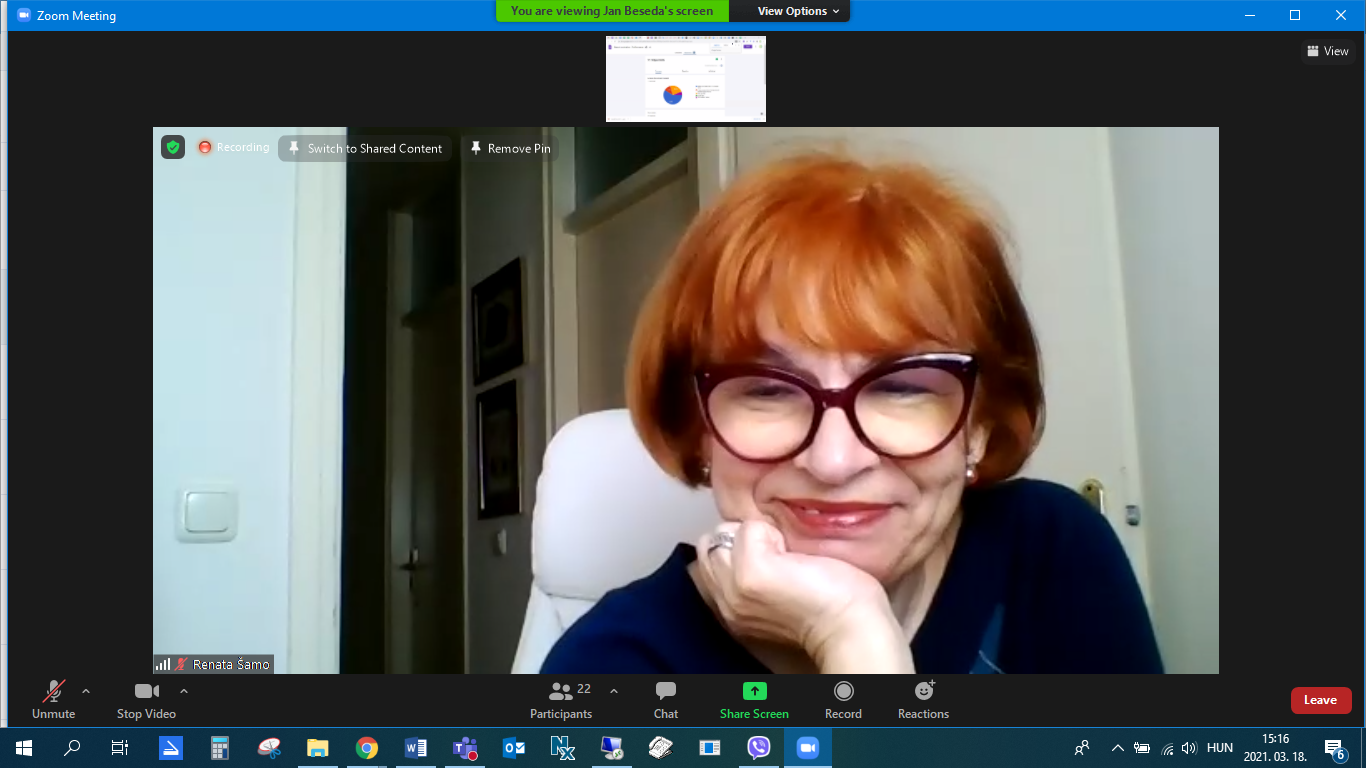Open the View Options dropdown
Viewport: 1366px width, 768px height.
click(791, 11)
